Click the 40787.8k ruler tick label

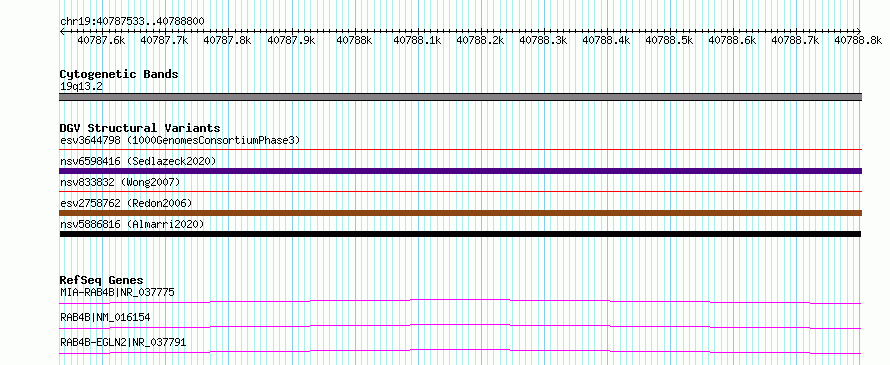point(228,40)
